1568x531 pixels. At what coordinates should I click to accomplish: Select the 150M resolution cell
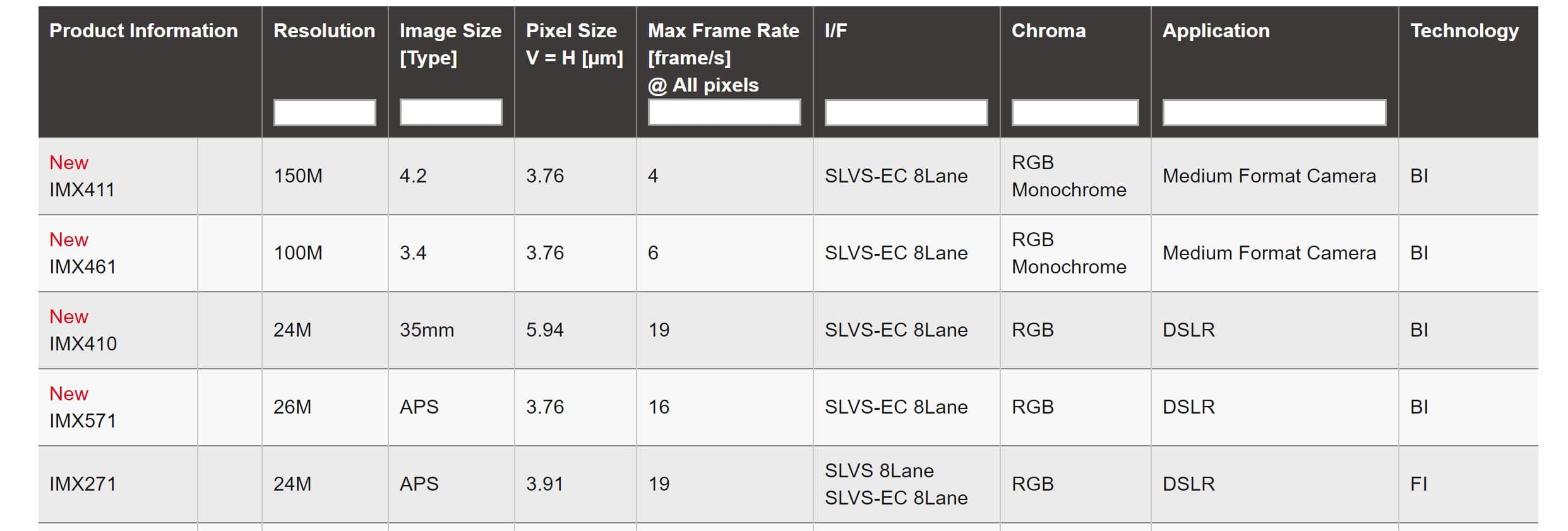coord(298,176)
